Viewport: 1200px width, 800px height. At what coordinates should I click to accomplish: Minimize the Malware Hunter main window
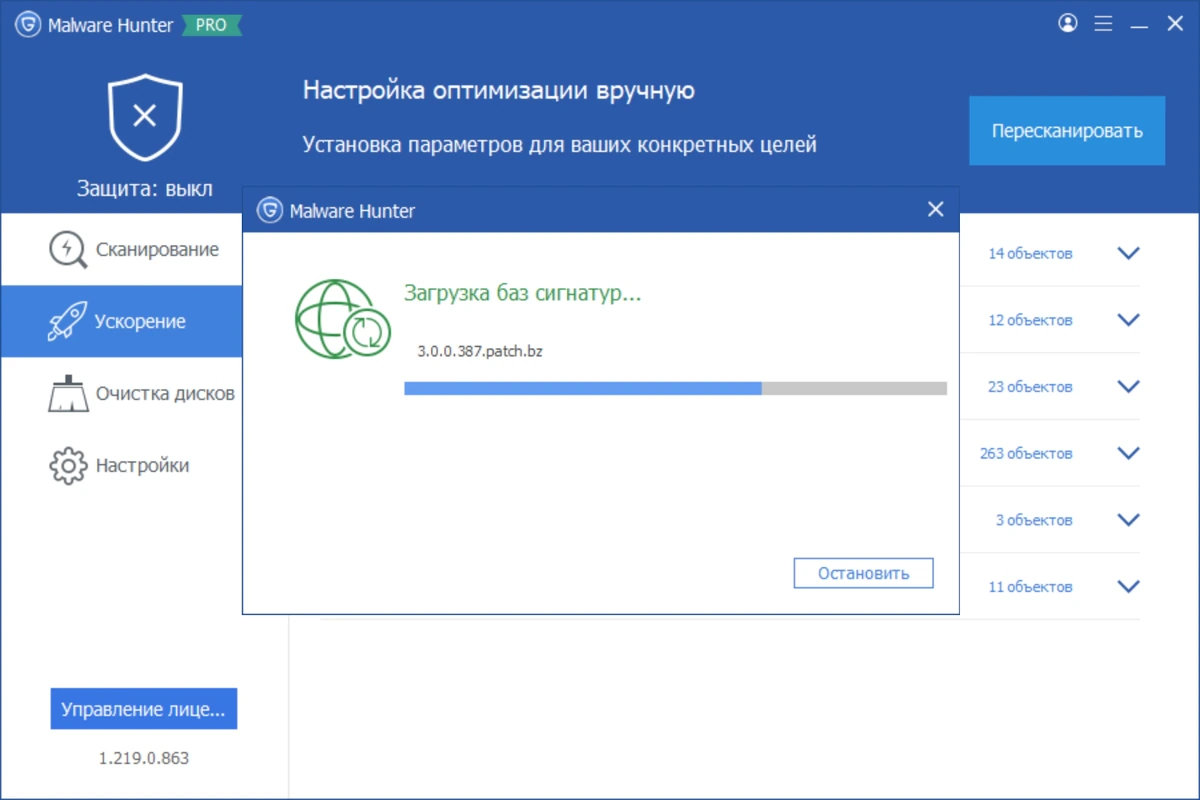point(1139,24)
